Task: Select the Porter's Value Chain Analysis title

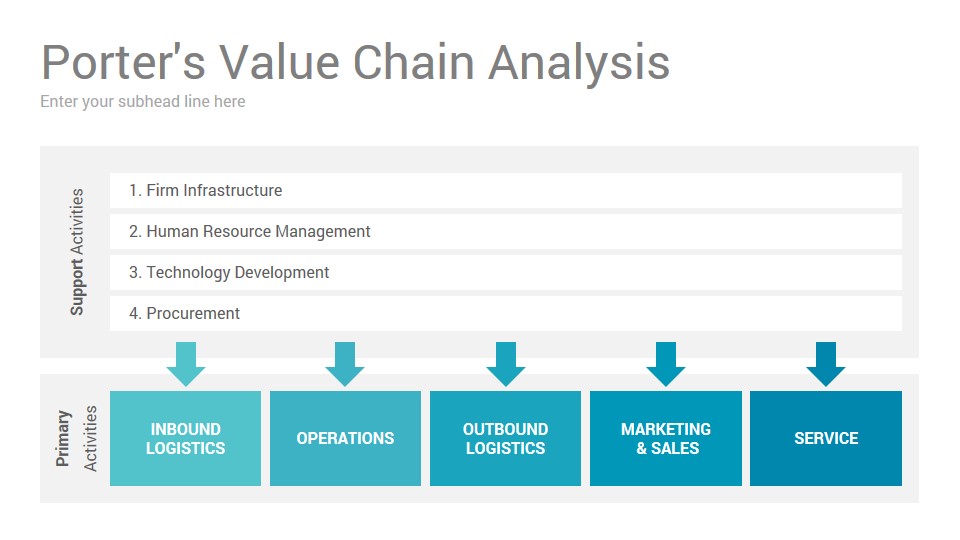Action: coord(356,62)
